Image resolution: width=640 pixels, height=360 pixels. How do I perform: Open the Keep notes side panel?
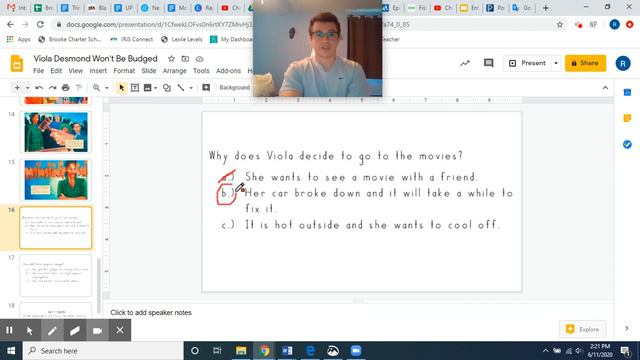(627, 118)
